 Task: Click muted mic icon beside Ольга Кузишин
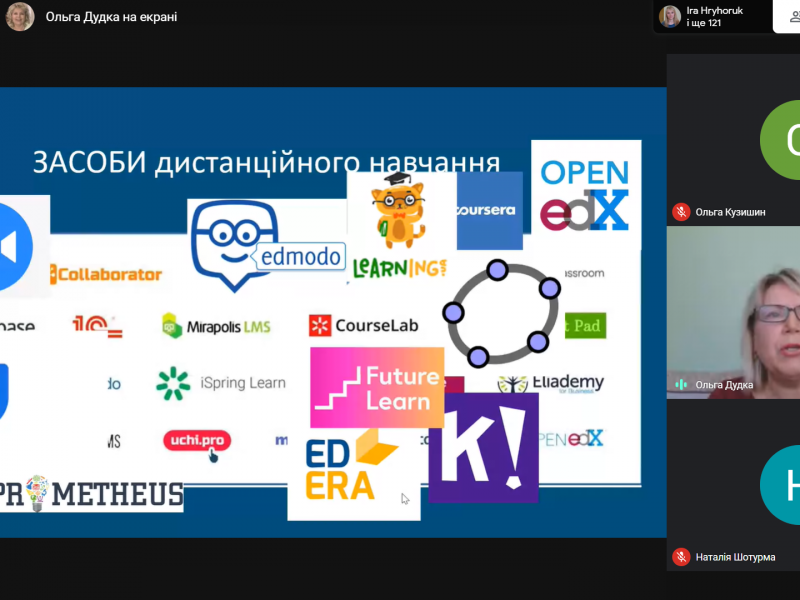click(x=681, y=211)
